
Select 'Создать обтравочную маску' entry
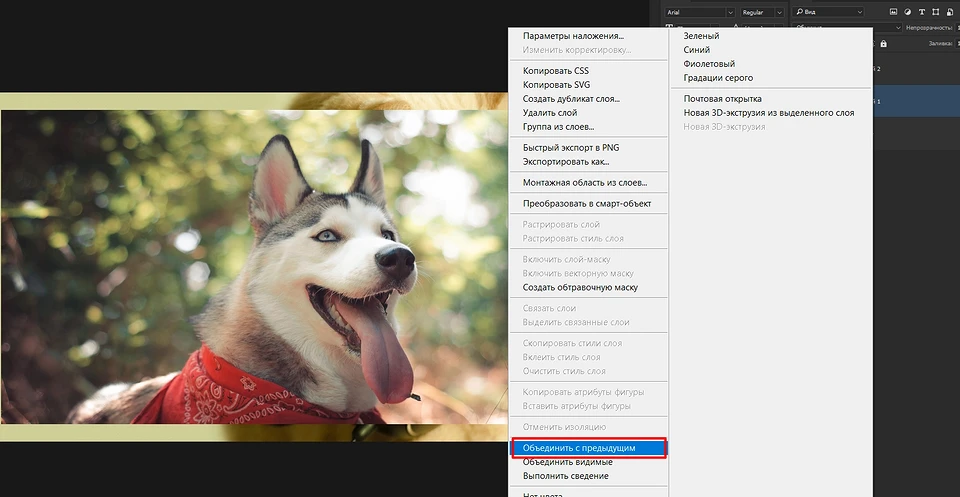pos(580,287)
